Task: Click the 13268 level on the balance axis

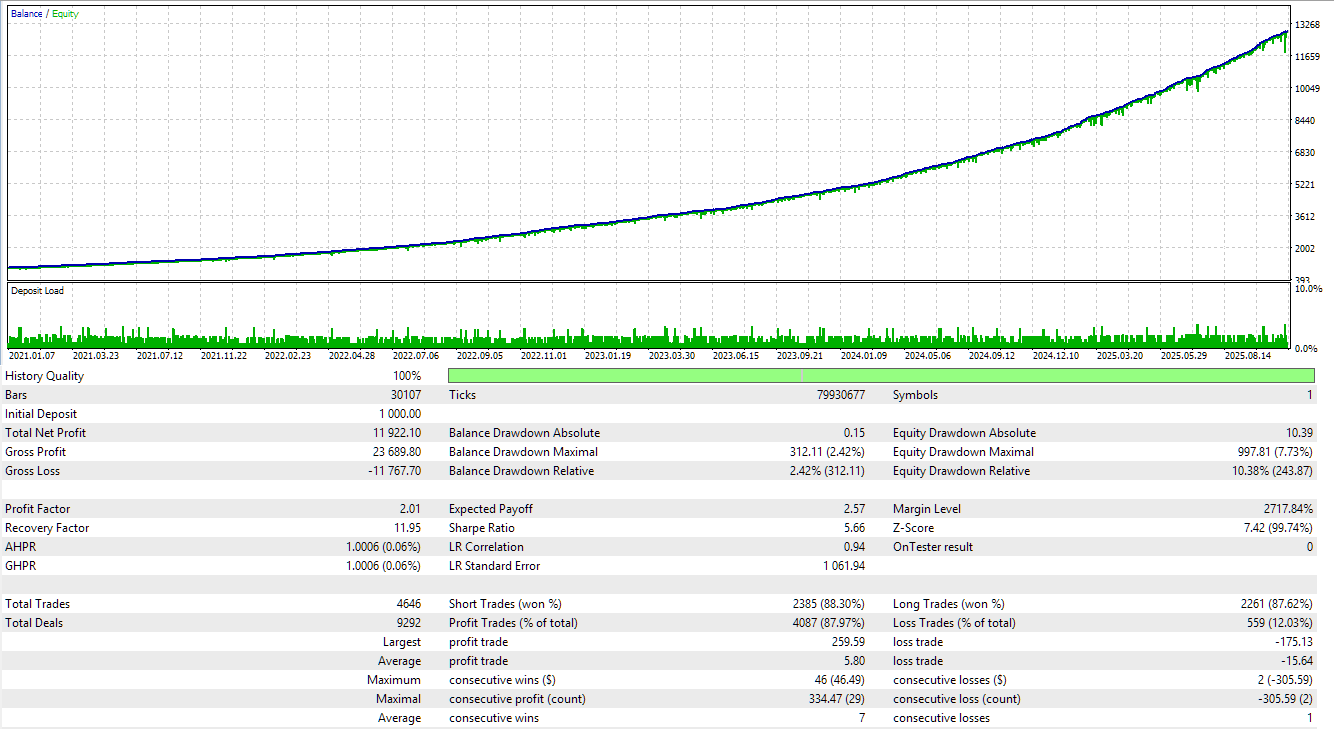Action: coord(1309,24)
